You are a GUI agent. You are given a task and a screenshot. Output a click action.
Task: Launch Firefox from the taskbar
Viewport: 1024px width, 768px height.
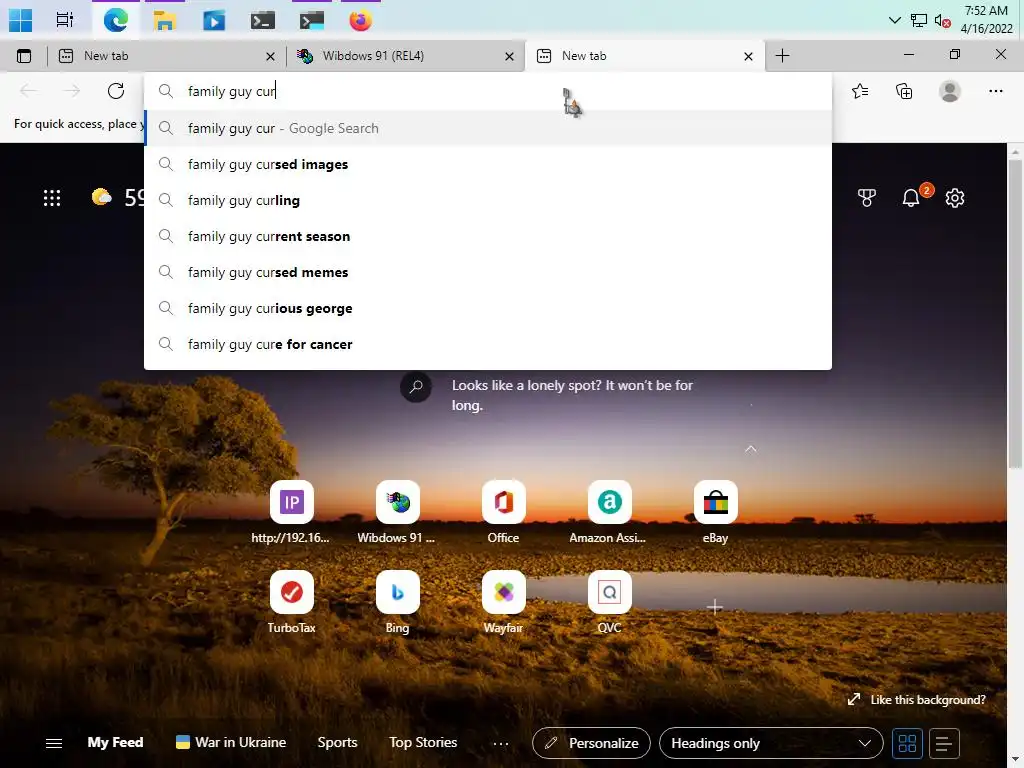(360, 20)
